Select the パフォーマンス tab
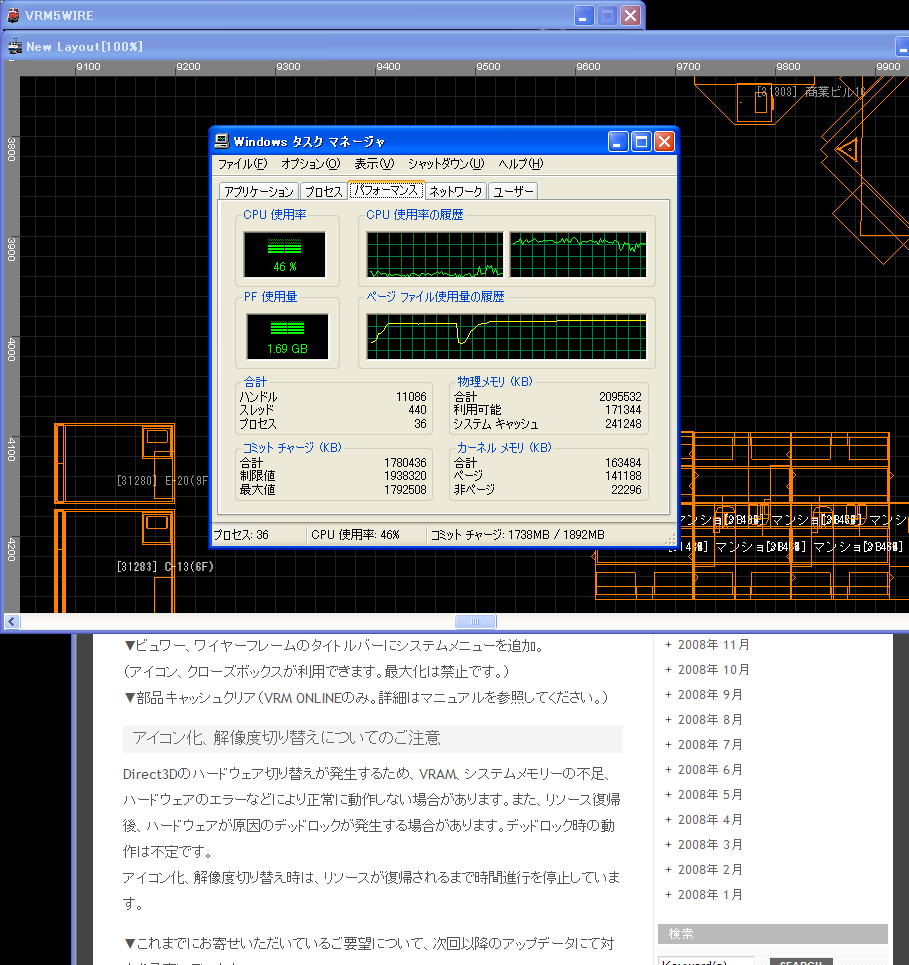This screenshot has width=909, height=965. pos(386,190)
